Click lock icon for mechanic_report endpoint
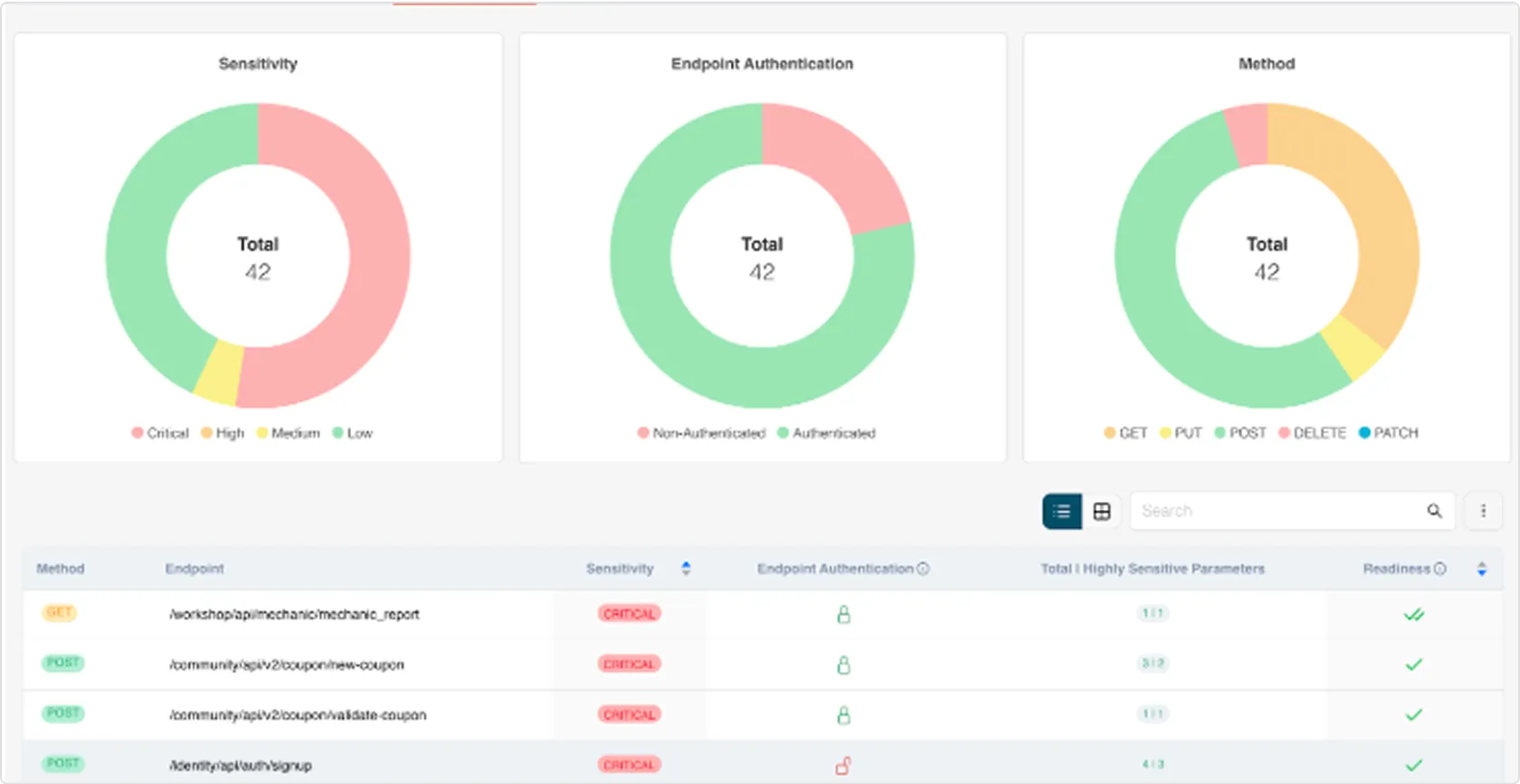 click(843, 615)
